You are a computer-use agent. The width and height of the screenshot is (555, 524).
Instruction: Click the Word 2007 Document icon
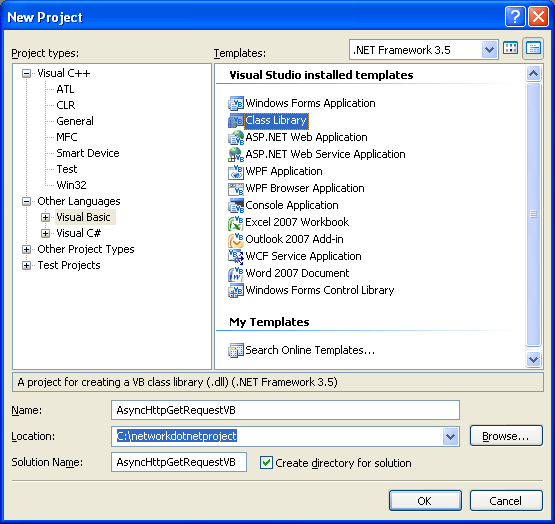pos(236,273)
